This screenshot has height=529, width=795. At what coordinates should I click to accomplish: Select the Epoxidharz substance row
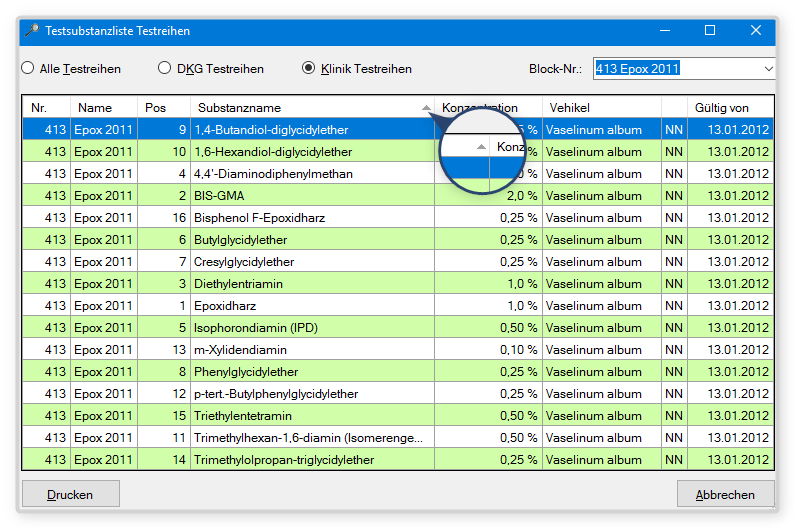click(312, 306)
